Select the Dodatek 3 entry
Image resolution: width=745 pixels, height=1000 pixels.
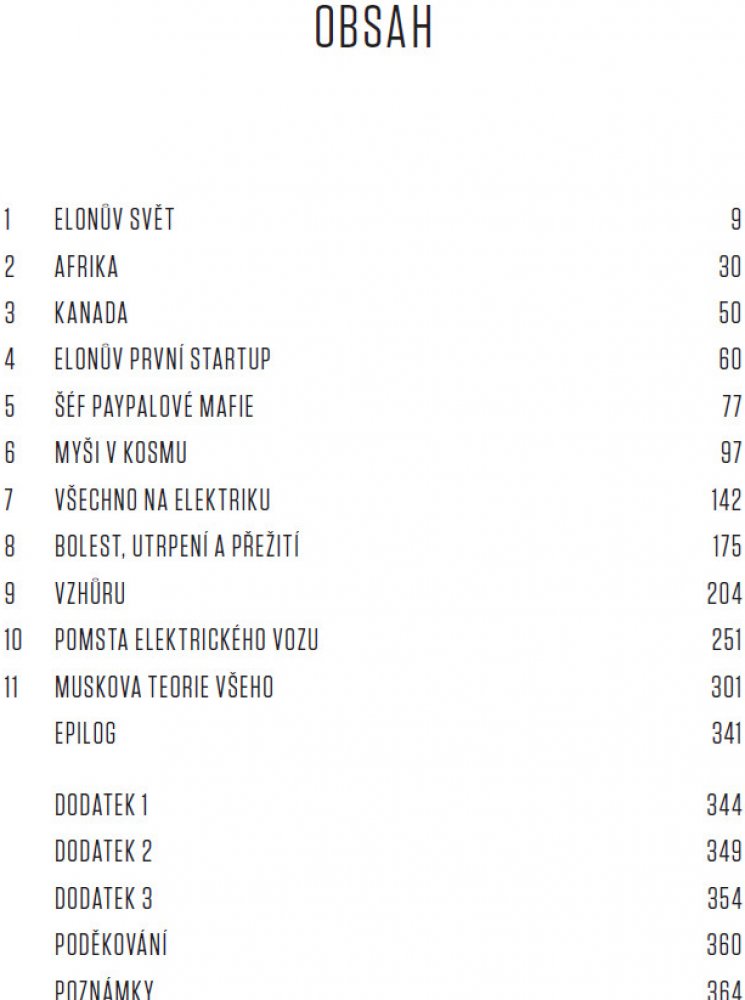[x=103, y=898]
